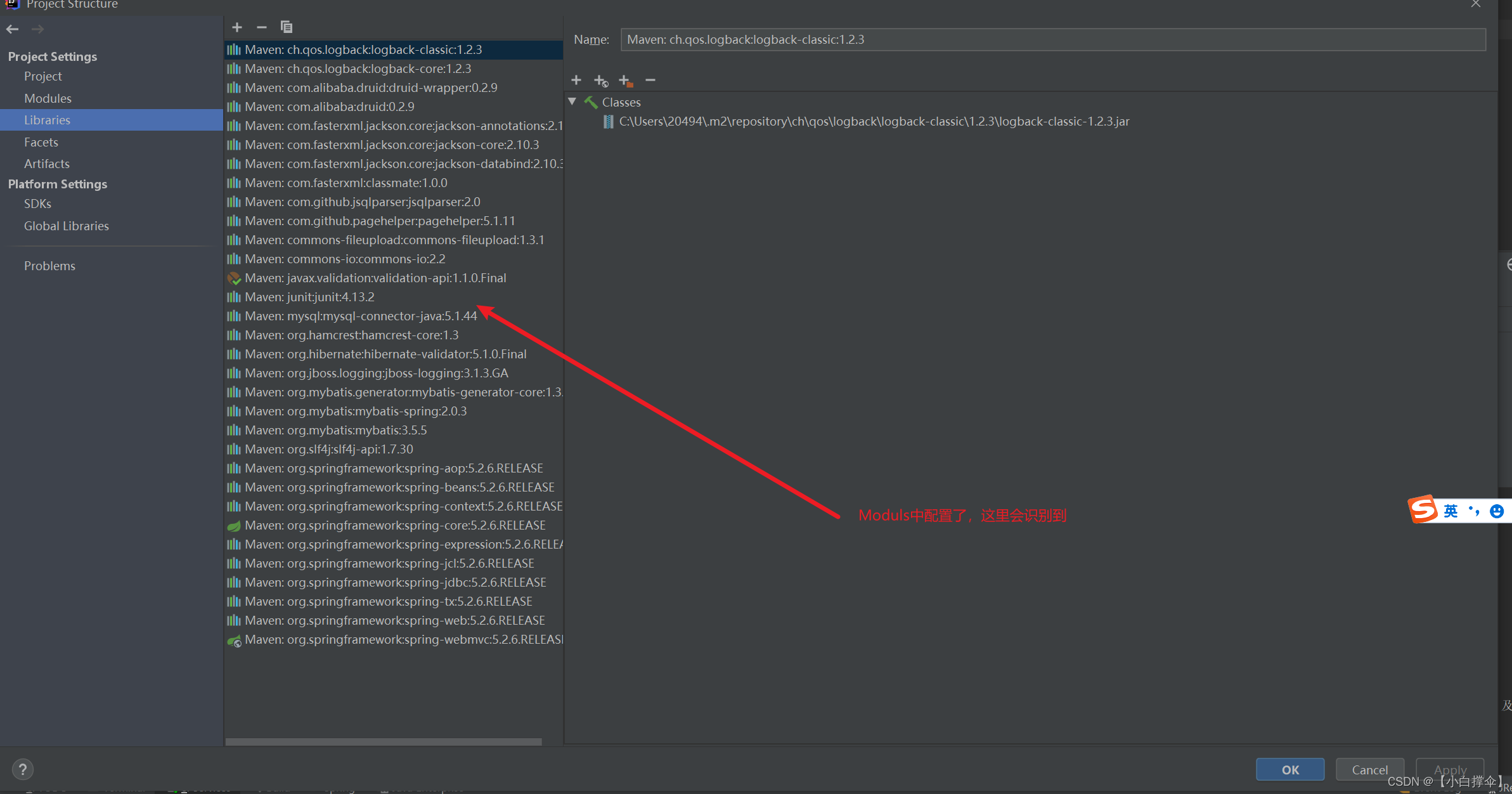
Task: Select Maven: com.alibaba:druid:0.2.9 library
Action: 393,107
